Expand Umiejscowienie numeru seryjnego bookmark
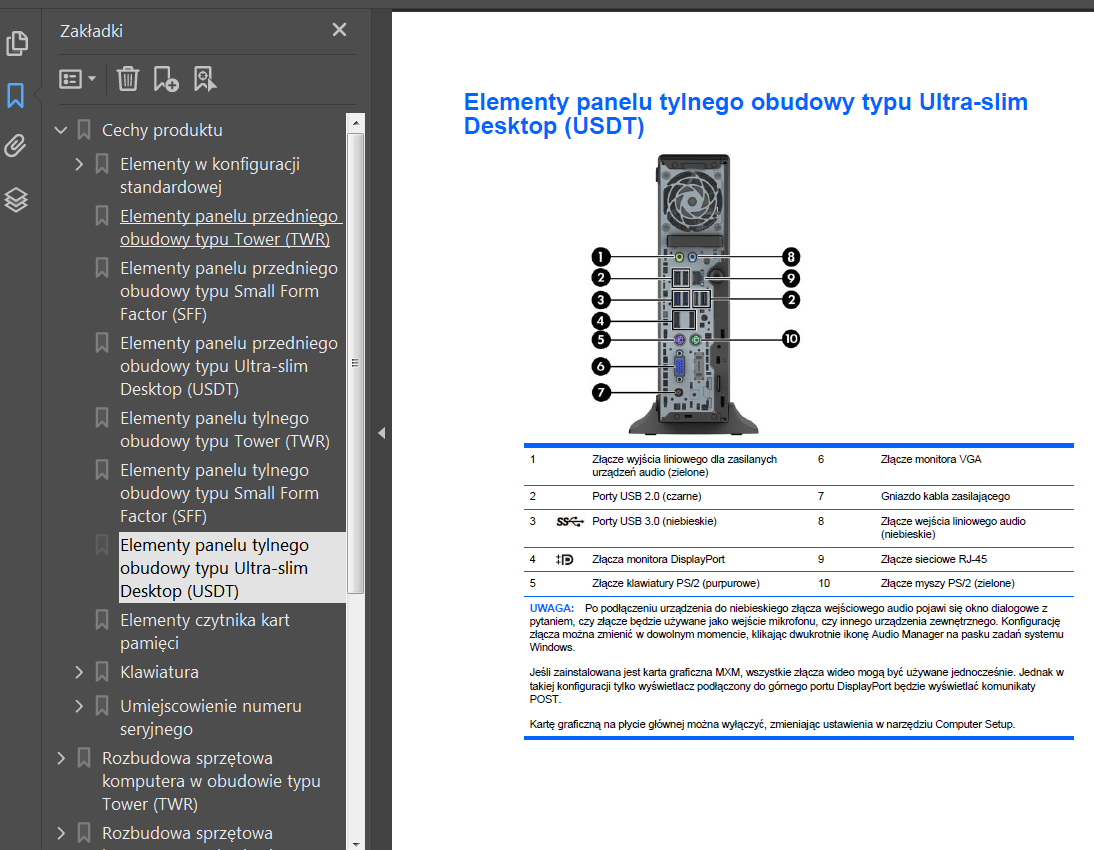 (x=79, y=706)
